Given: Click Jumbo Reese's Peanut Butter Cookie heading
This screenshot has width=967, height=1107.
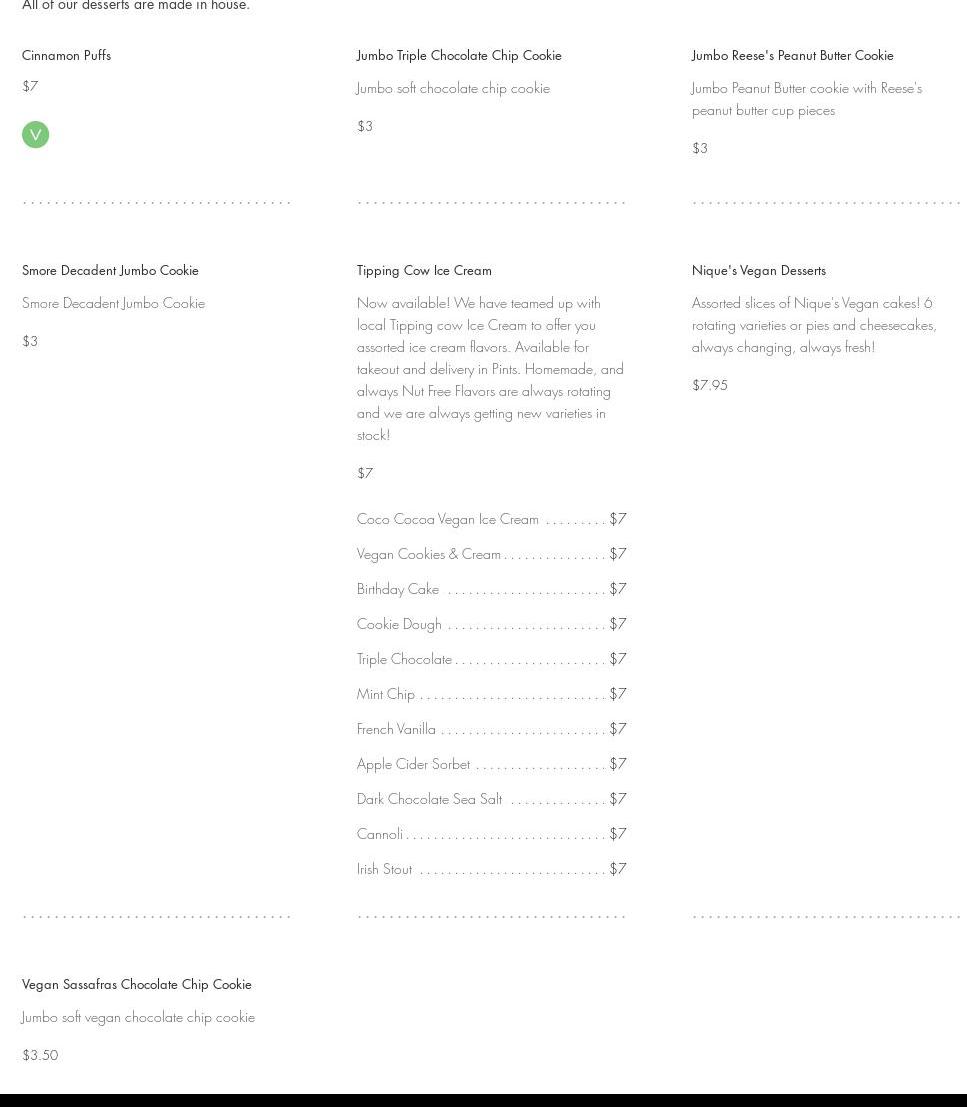Looking at the screenshot, I should click(x=792, y=55).
